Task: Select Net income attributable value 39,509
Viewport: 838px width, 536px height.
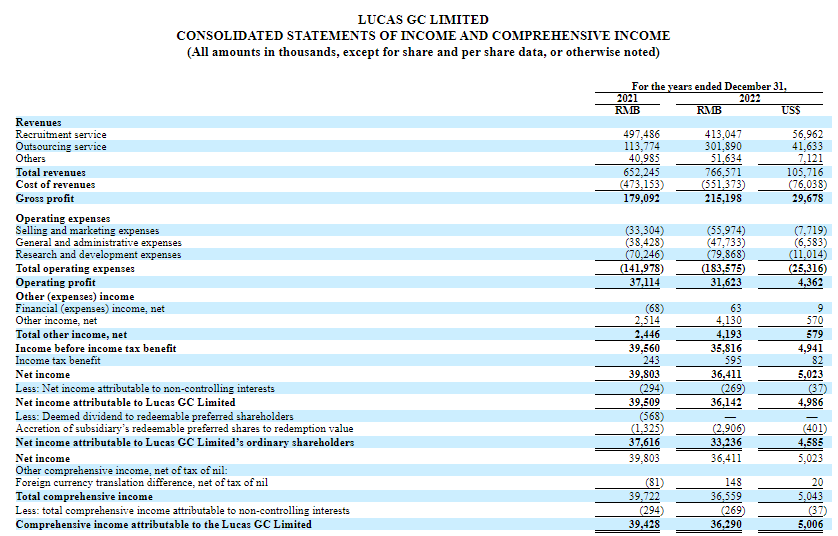Action: [644, 402]
